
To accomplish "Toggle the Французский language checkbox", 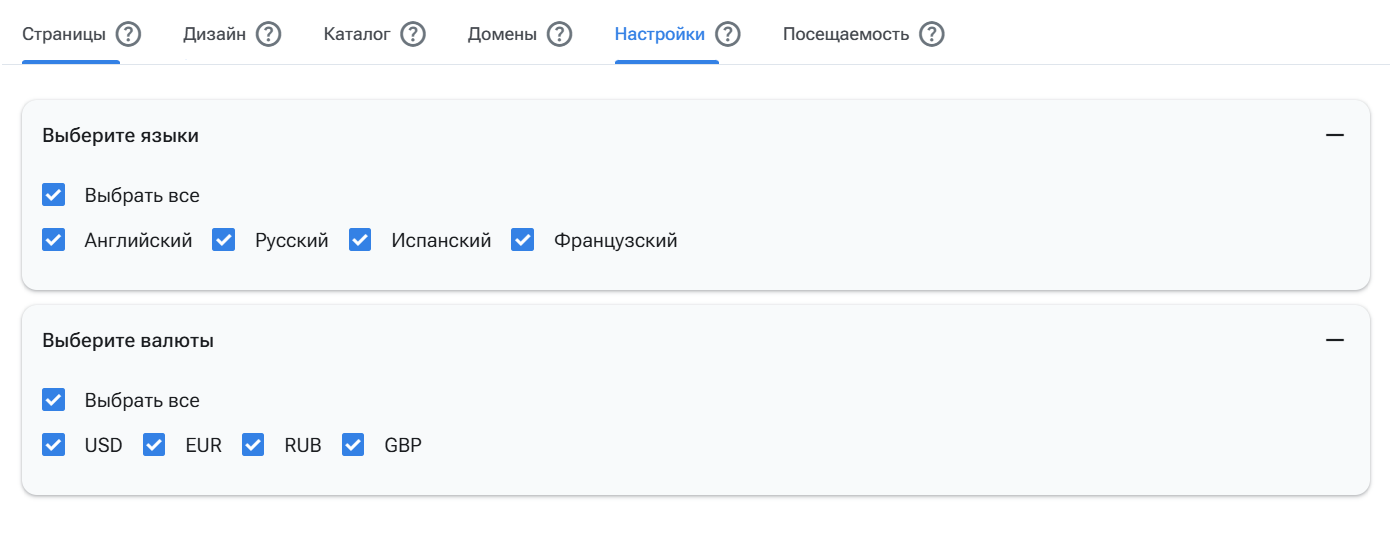I will pyautogui.click(x=523, y=240).
